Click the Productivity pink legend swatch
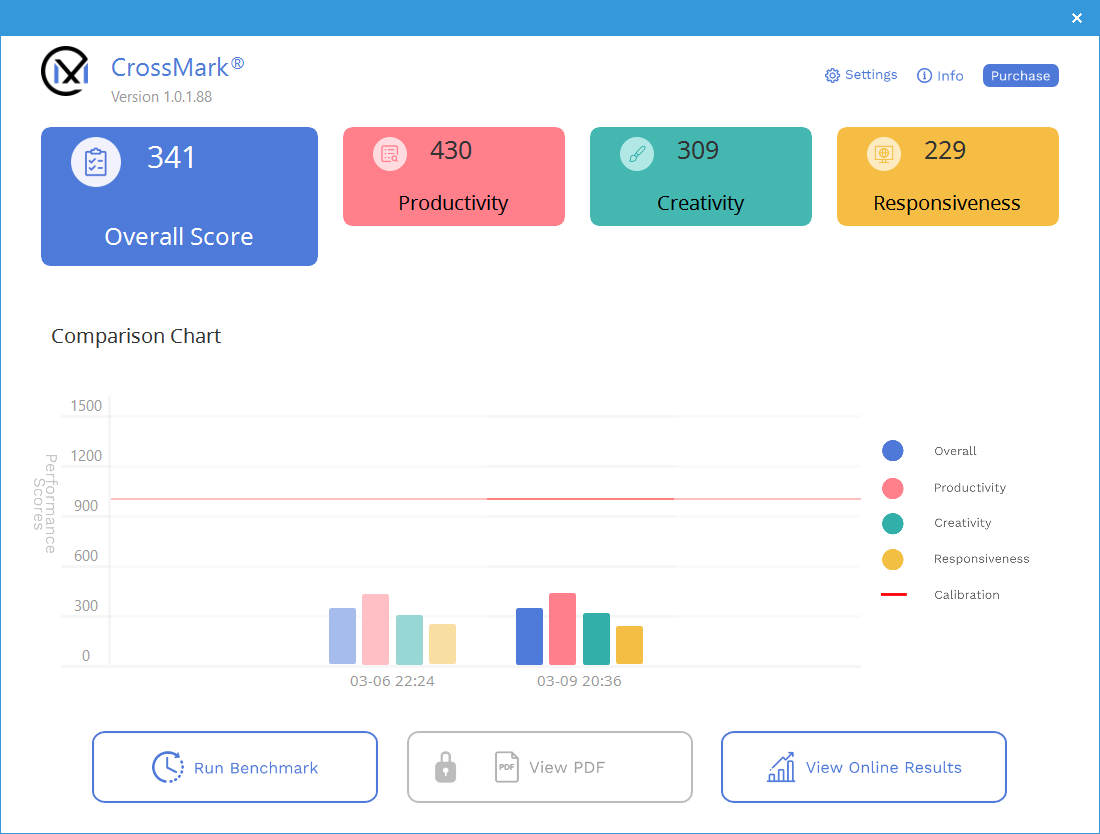Screen dimensions: 1100x834 coord(892,488)
